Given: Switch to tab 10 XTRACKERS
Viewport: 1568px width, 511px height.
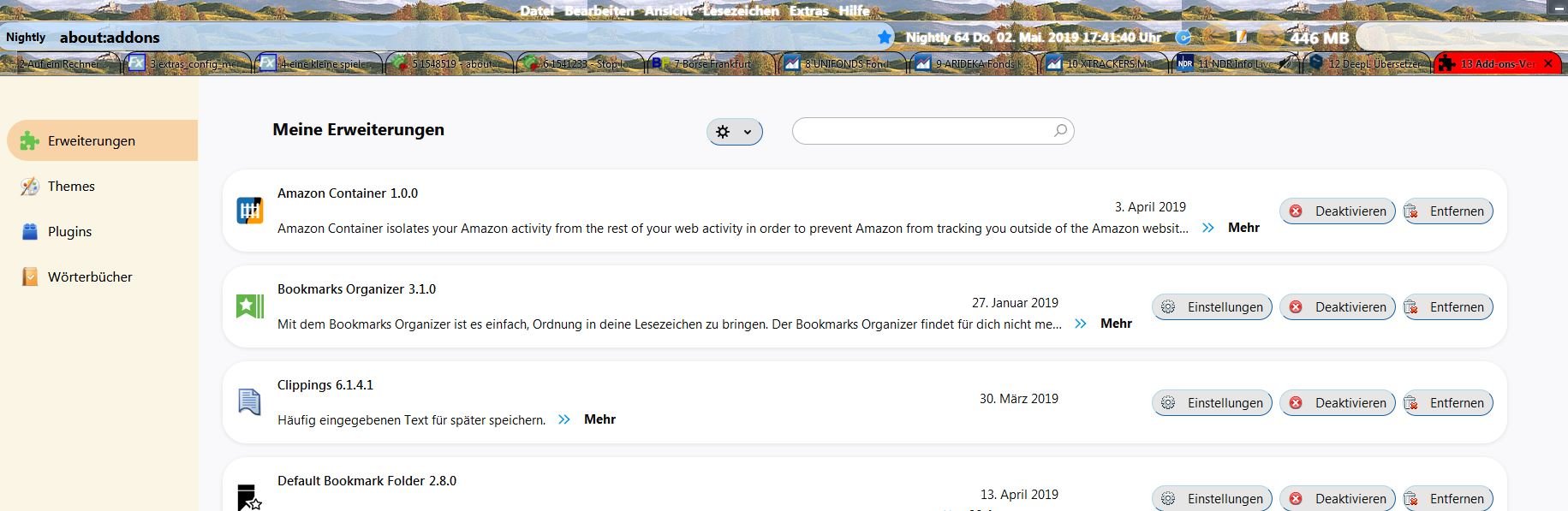Looking at the screenshot, I should [1103, 63].
